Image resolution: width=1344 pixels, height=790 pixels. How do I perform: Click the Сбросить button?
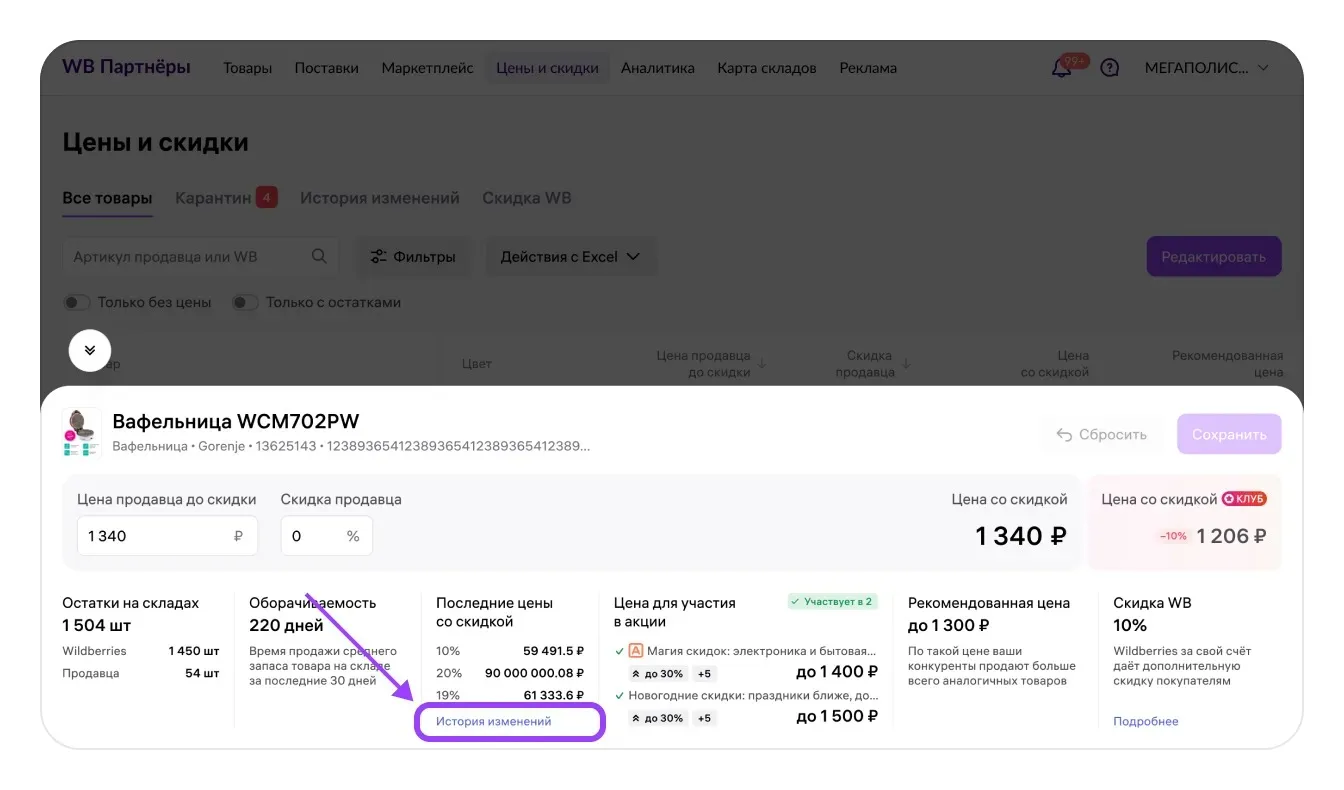(x=1101, y=434)
